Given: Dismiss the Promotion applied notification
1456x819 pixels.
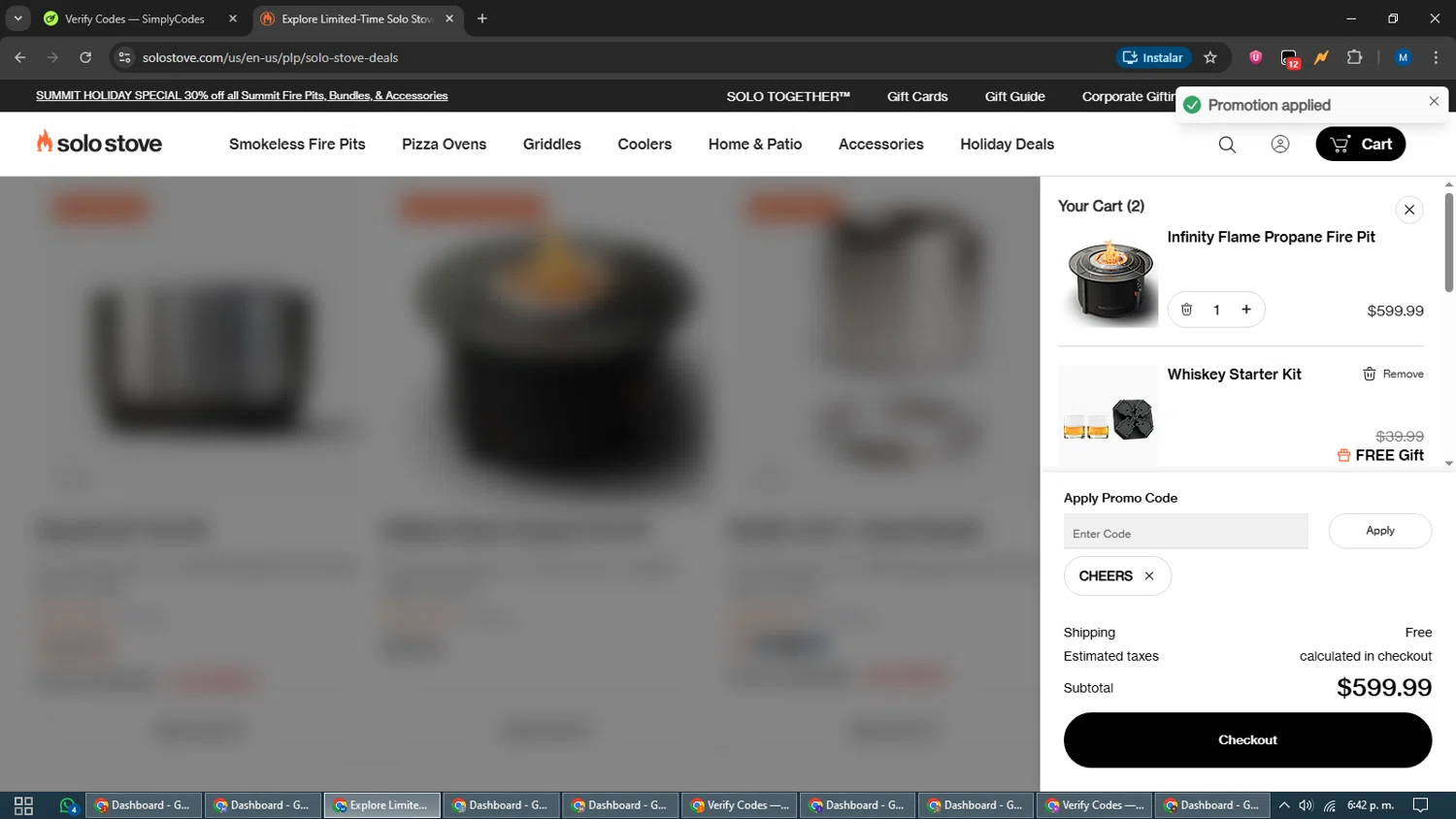Looking at the screenshot, I should 1434,102.
